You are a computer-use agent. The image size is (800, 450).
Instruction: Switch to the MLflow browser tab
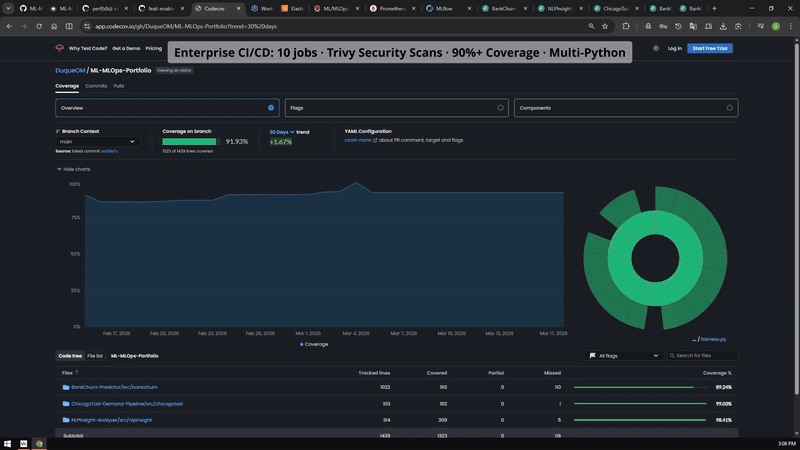(x=449, y=9)
